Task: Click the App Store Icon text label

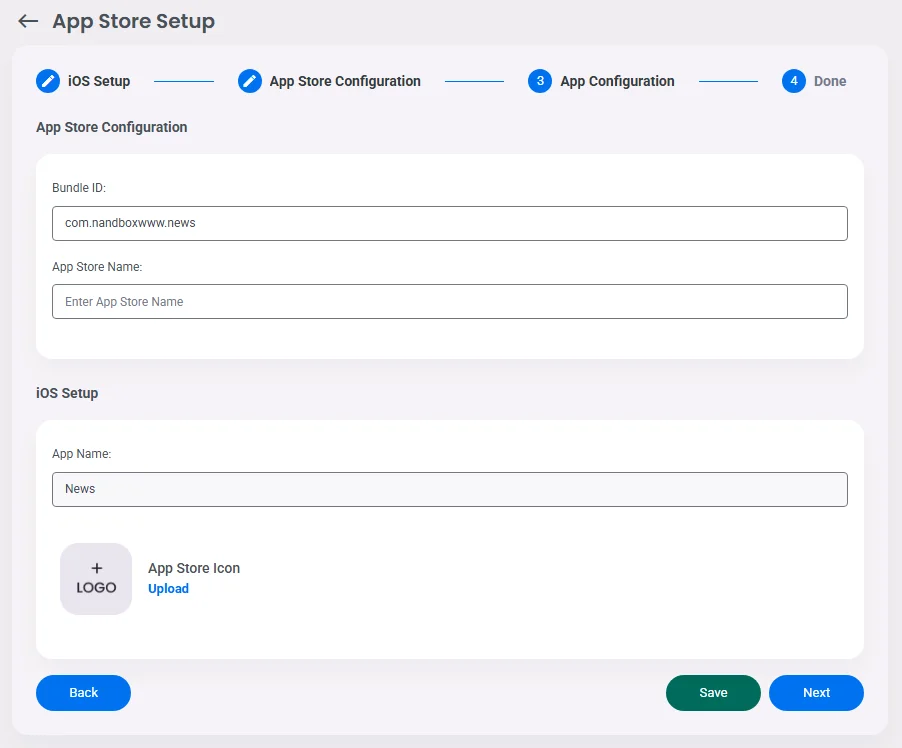Action: (194, 568)
